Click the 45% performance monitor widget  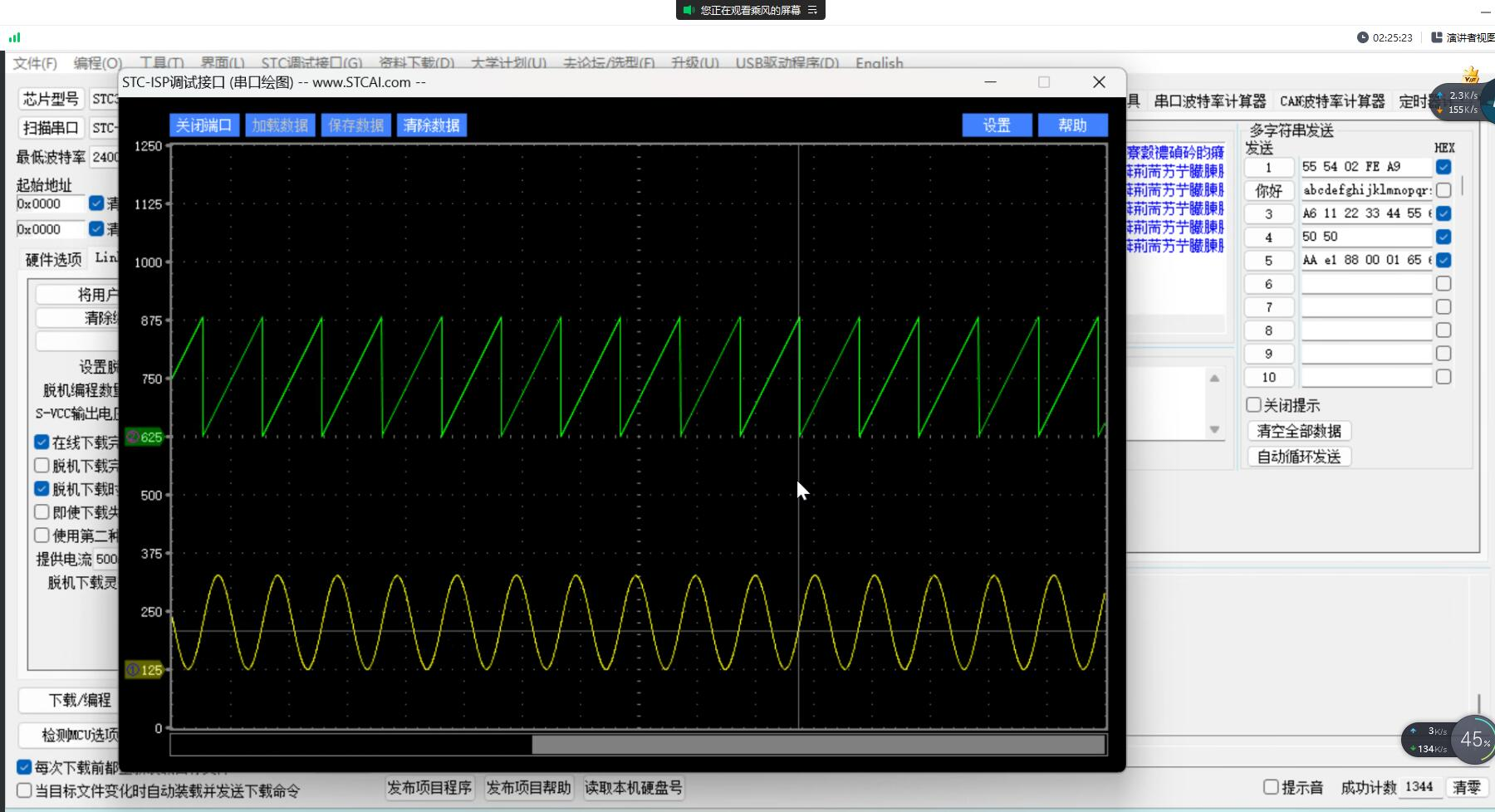[x=1474, y=739]
